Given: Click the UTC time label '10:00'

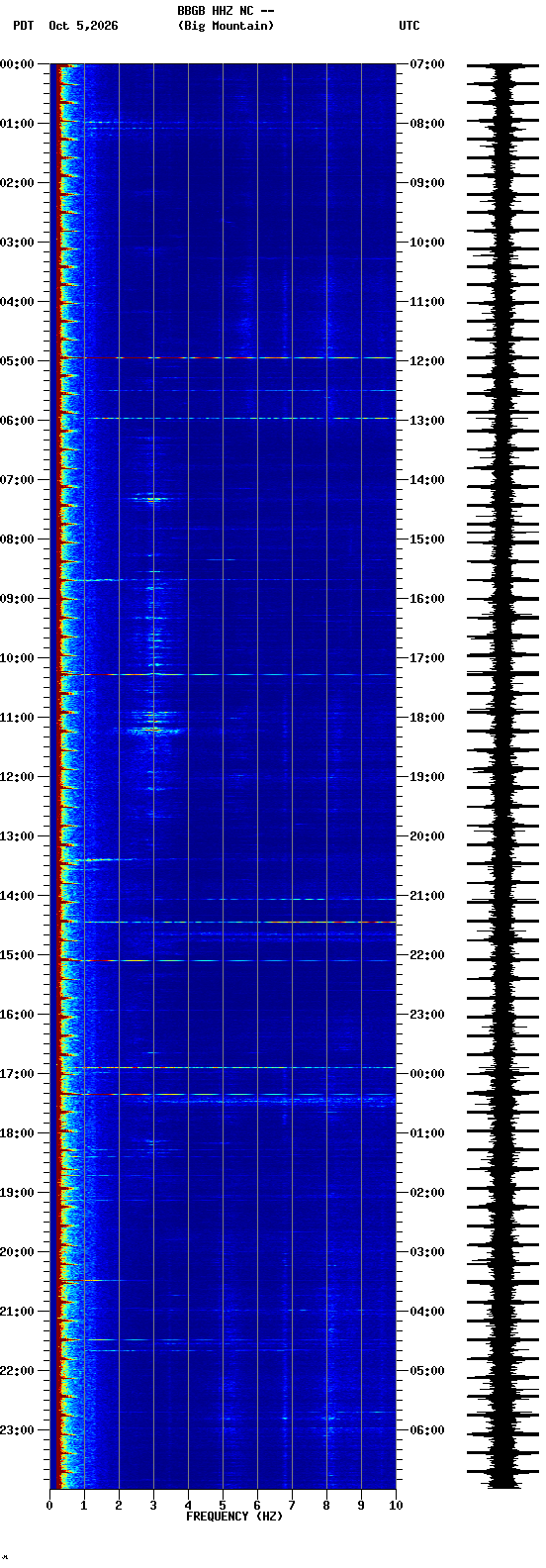Looking at the screenshot, I should pyautogui.click(x=427, y=243).
